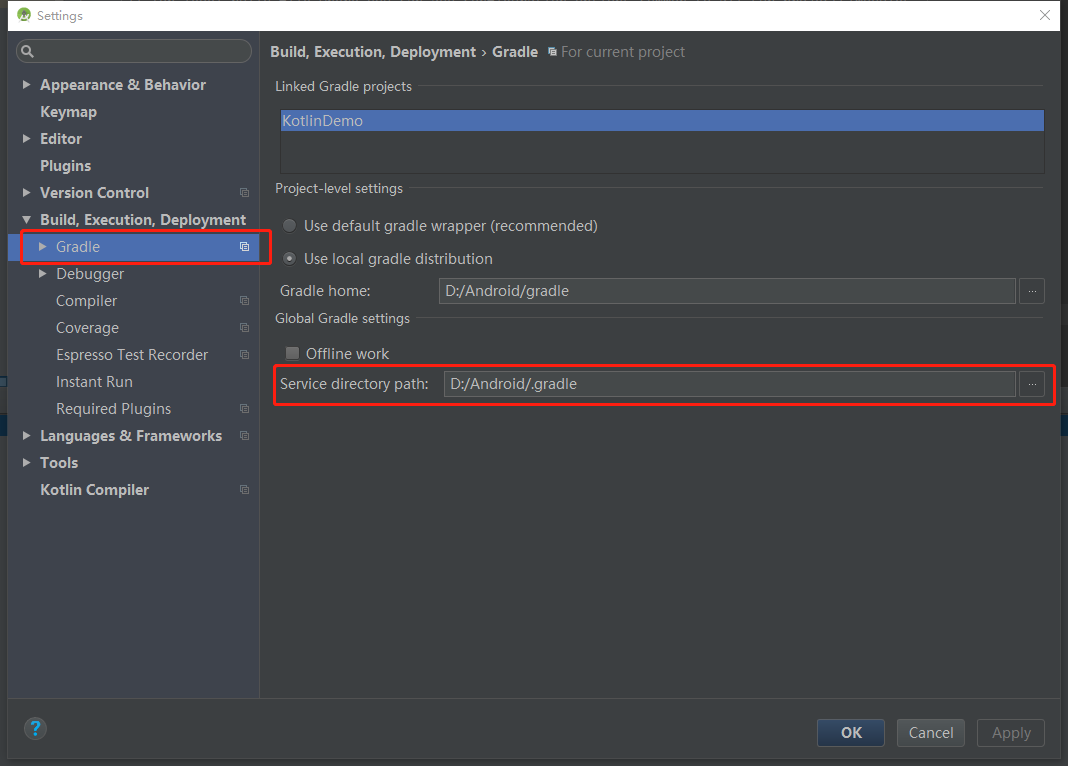Open Instant Run settings page

[94, 381]
